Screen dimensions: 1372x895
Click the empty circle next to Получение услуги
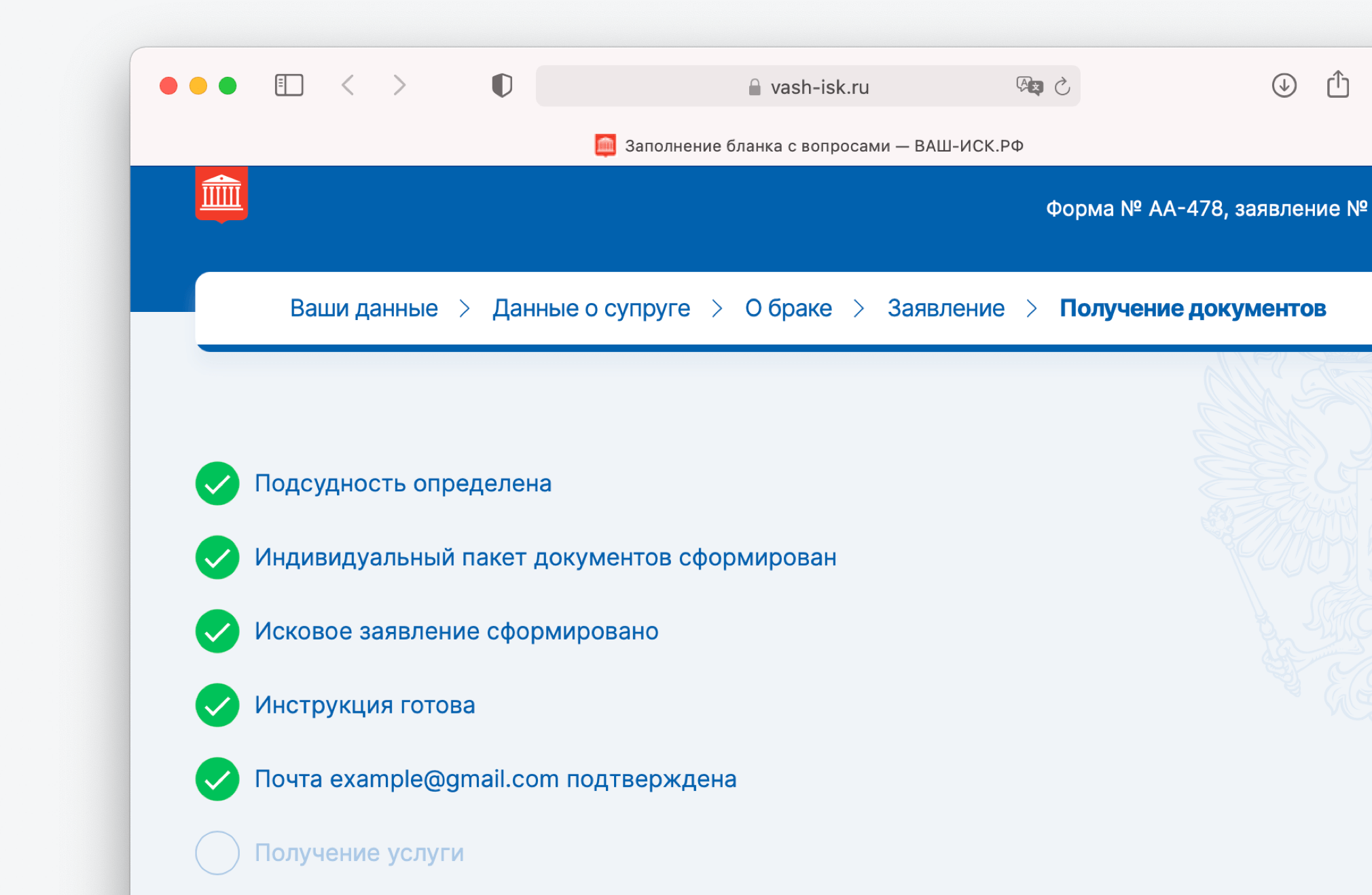point(217,852)
